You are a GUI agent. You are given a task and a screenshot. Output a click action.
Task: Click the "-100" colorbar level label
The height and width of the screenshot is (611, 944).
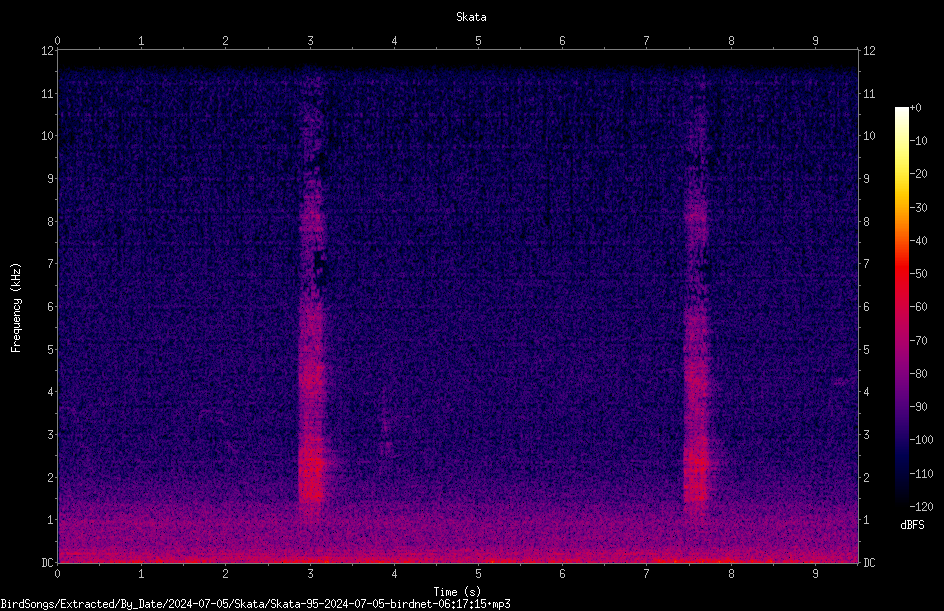point(922,440)
